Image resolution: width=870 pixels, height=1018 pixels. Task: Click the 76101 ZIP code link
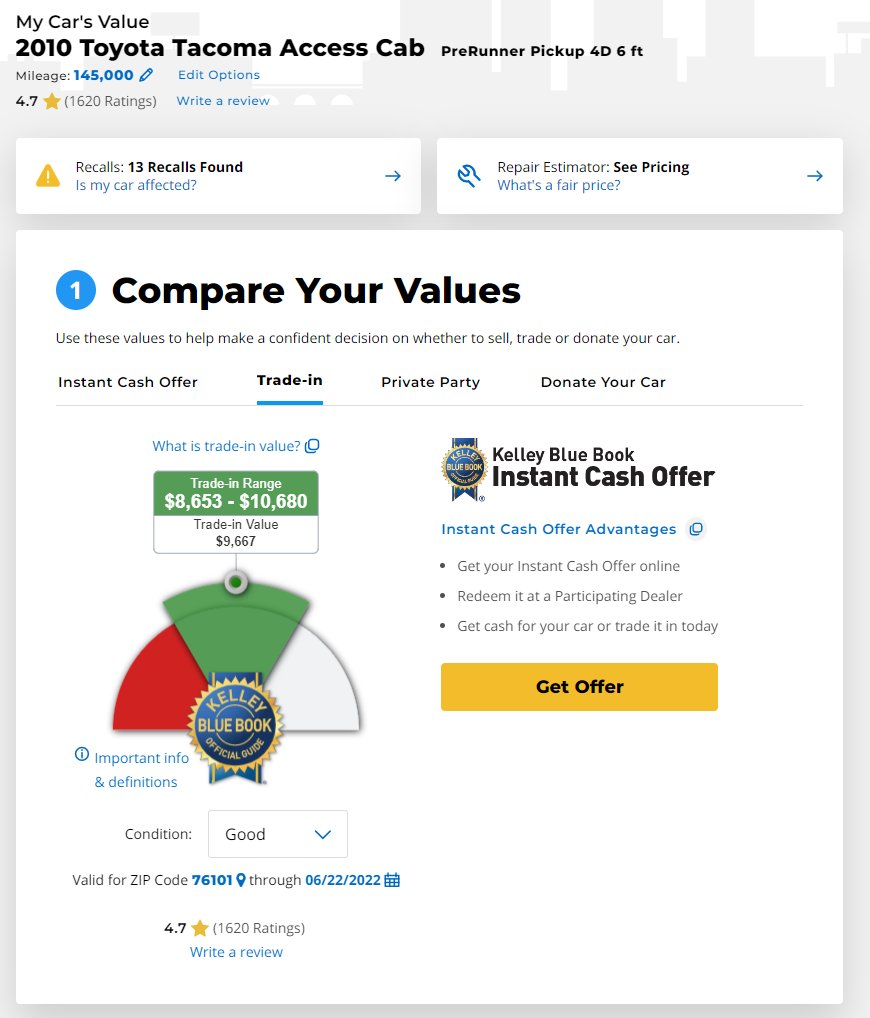[212, 880]
